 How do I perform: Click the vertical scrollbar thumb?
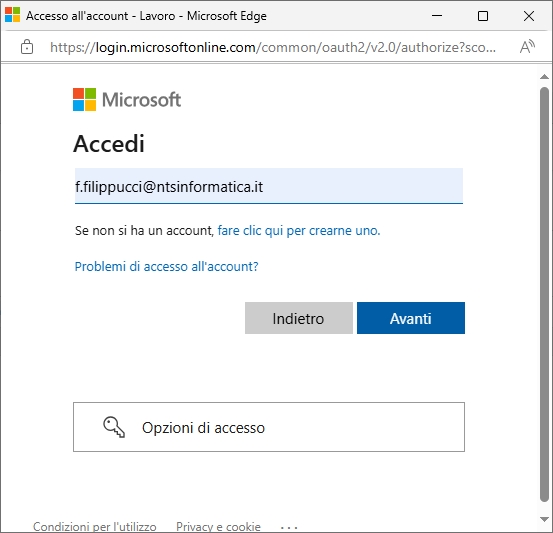pyautogui.click(x=544, y=294)
